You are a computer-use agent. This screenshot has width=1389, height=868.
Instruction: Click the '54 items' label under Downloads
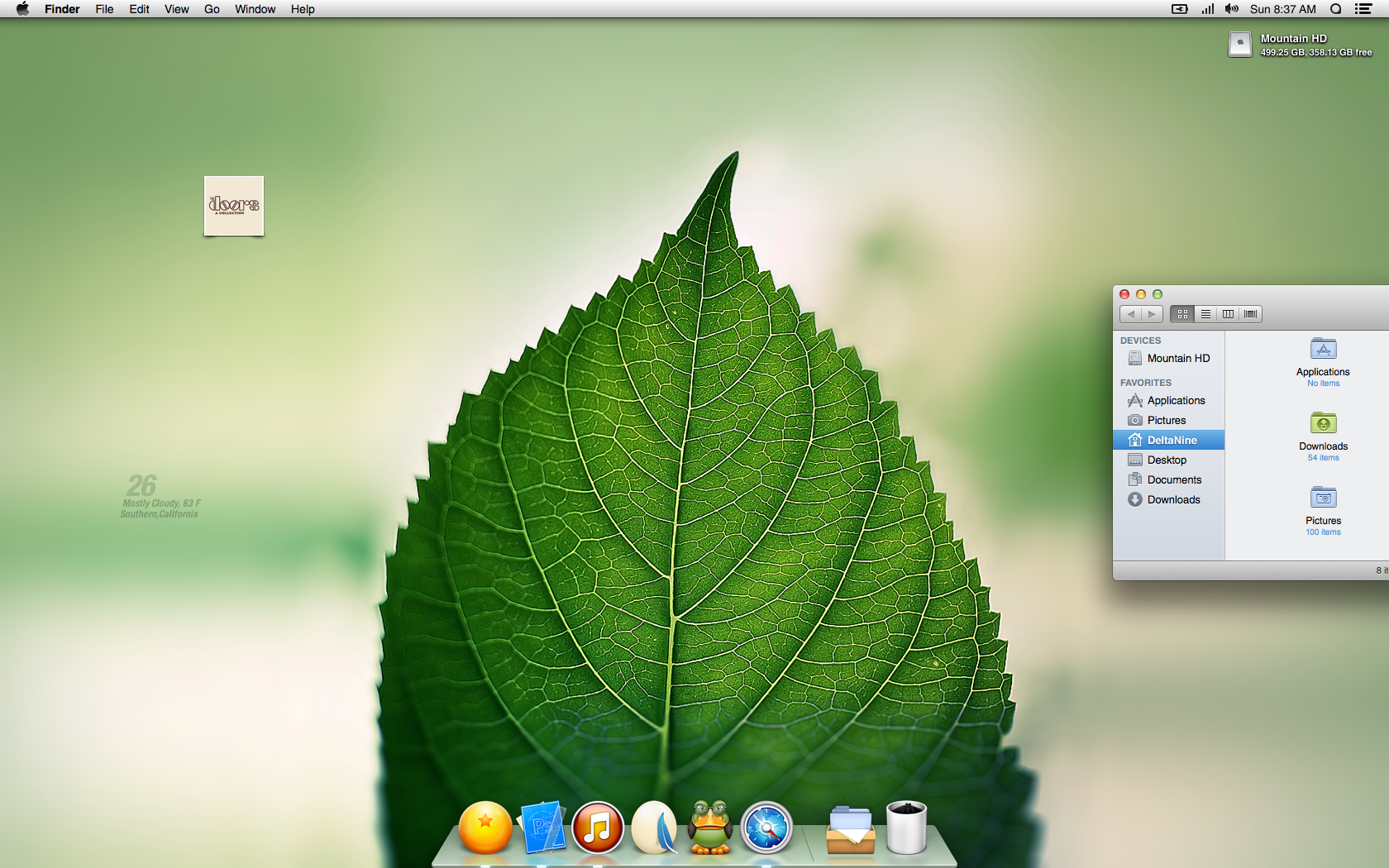(1323, 458)
